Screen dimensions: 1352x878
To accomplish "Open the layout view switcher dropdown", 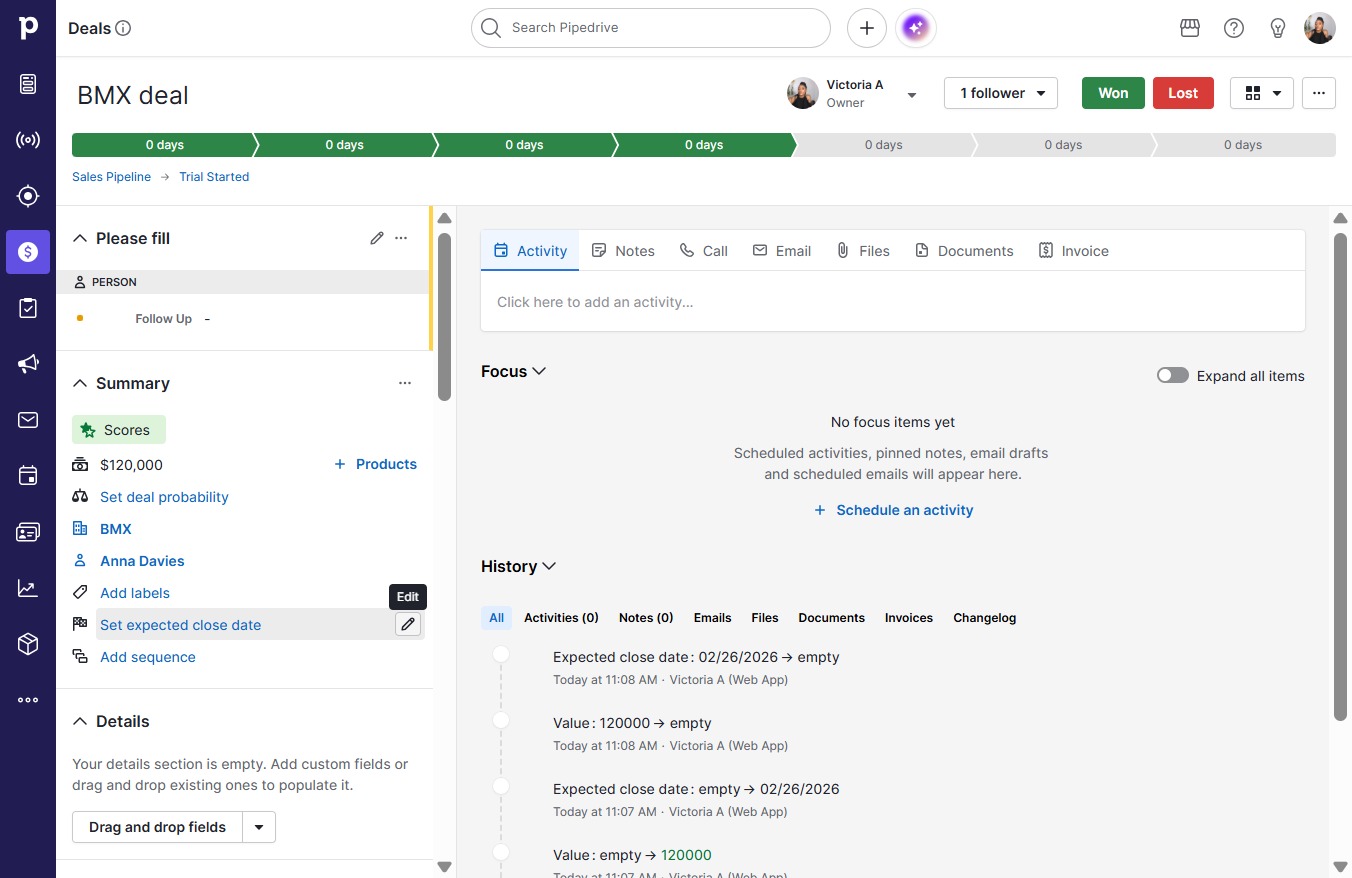I will pyautogui.click(x=1262, y=93).
